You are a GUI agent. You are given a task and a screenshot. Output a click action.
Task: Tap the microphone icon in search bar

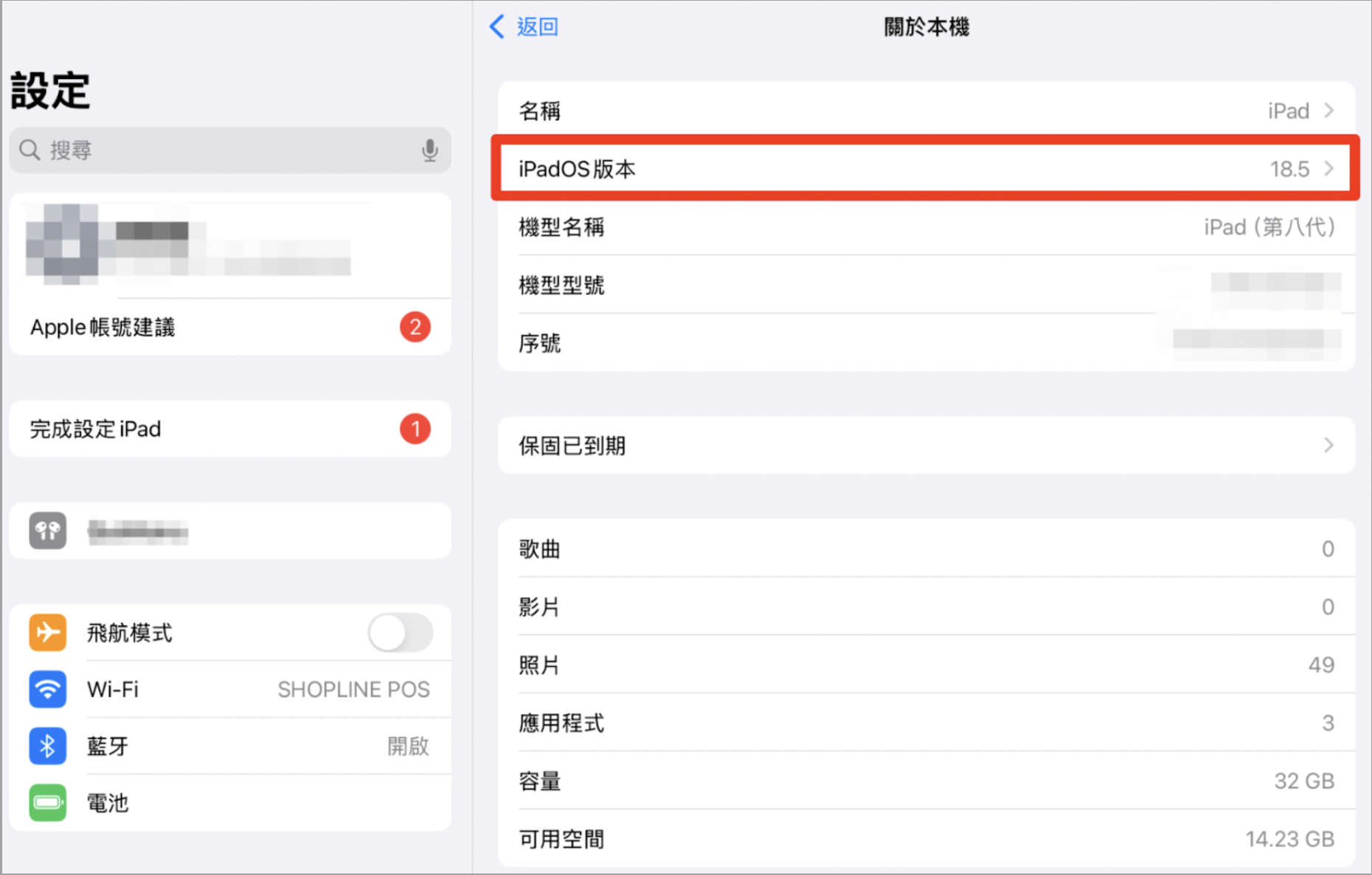[x=429, y=151]
